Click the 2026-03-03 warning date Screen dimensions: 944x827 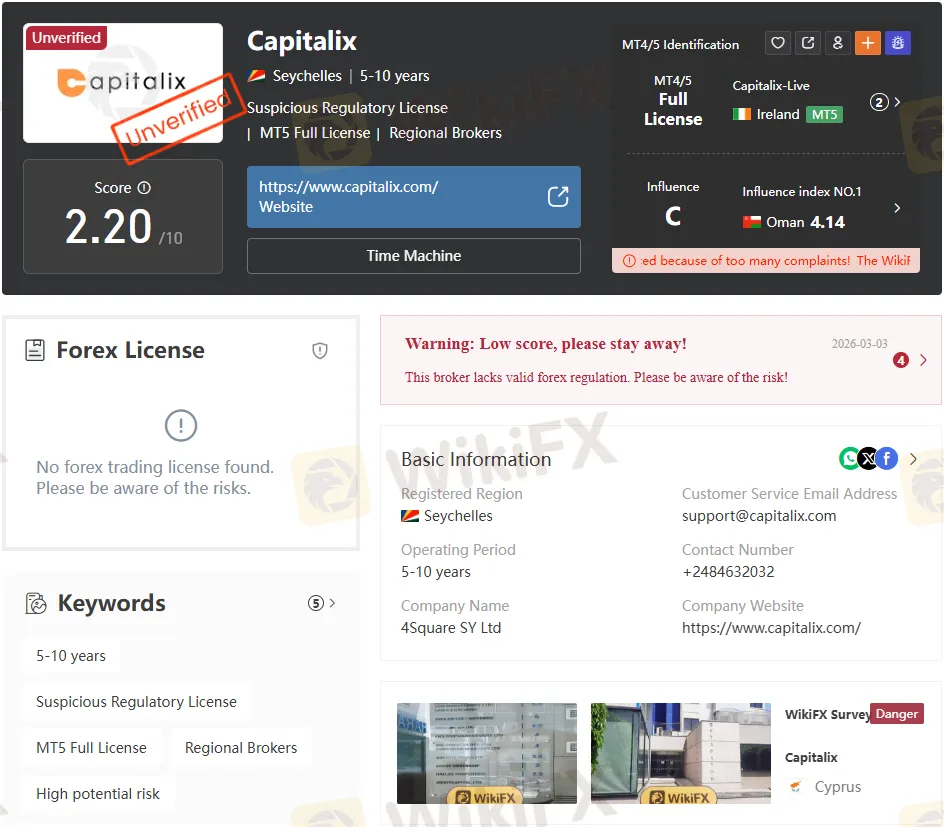click(x=859, y=344)
